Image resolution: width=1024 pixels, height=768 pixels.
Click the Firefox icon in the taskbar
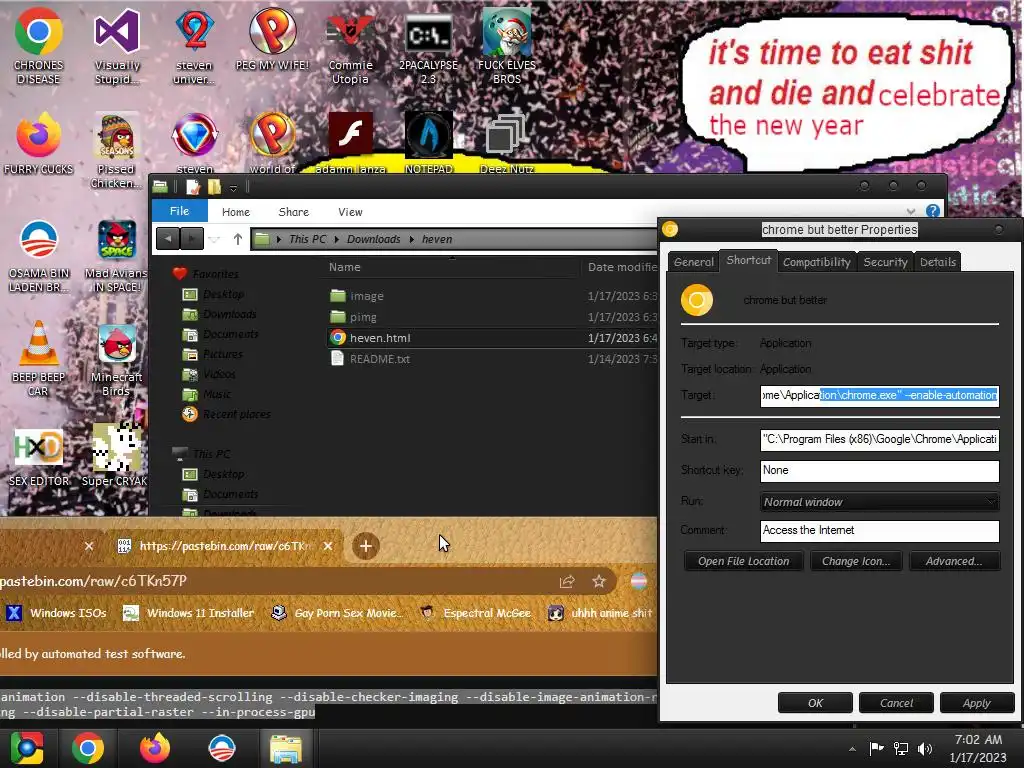tap(155, 748)
